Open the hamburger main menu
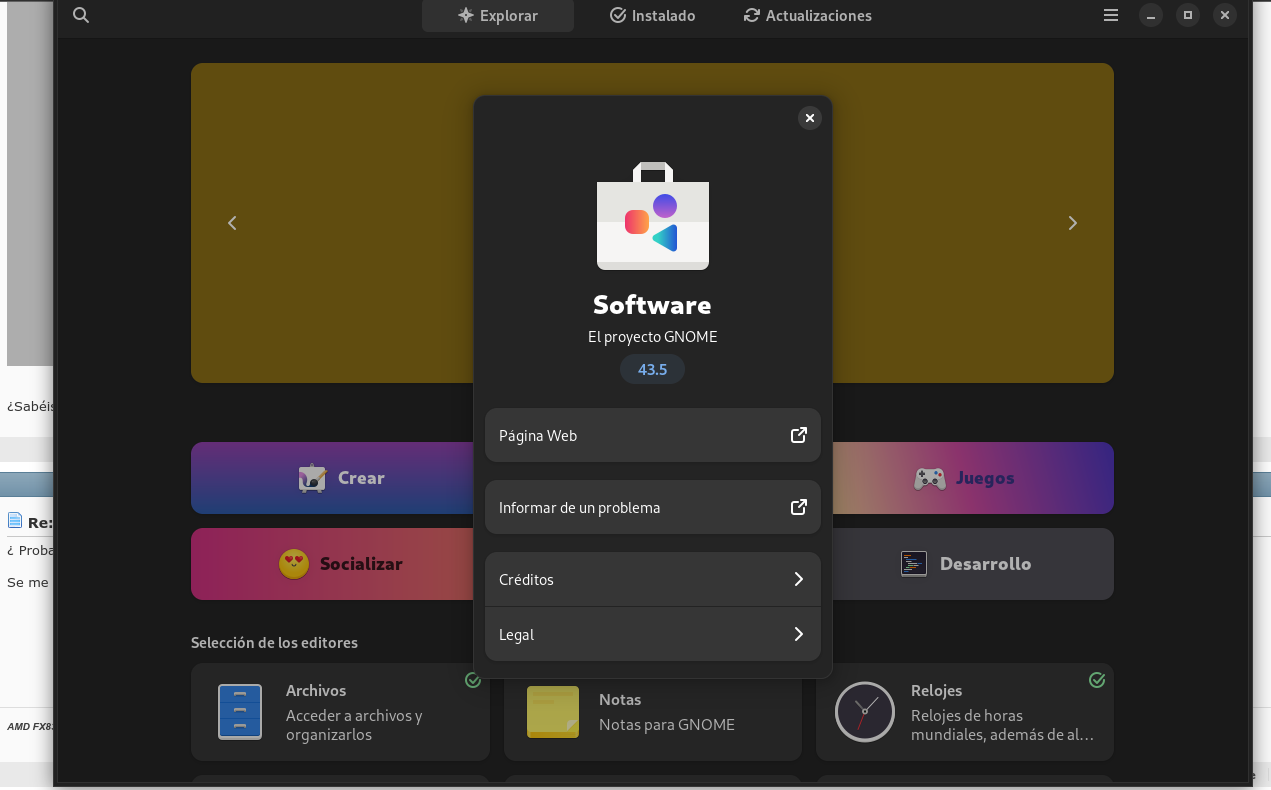 (1111, 16)
